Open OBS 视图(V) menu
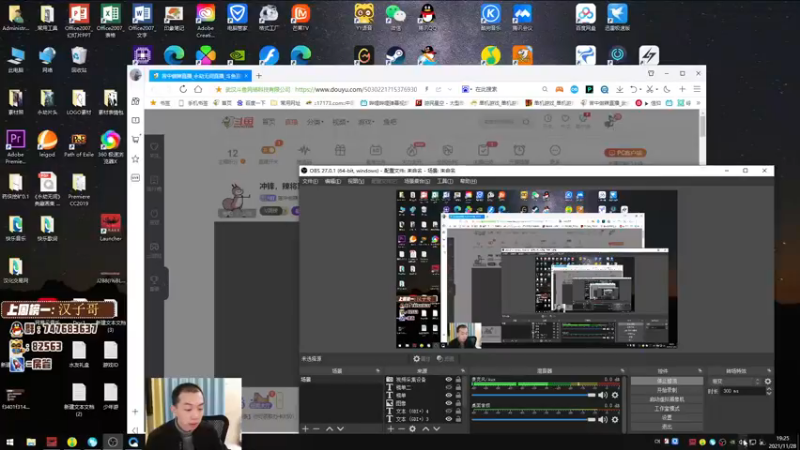Screen dimensions: 800x450 tap(356, 181)
